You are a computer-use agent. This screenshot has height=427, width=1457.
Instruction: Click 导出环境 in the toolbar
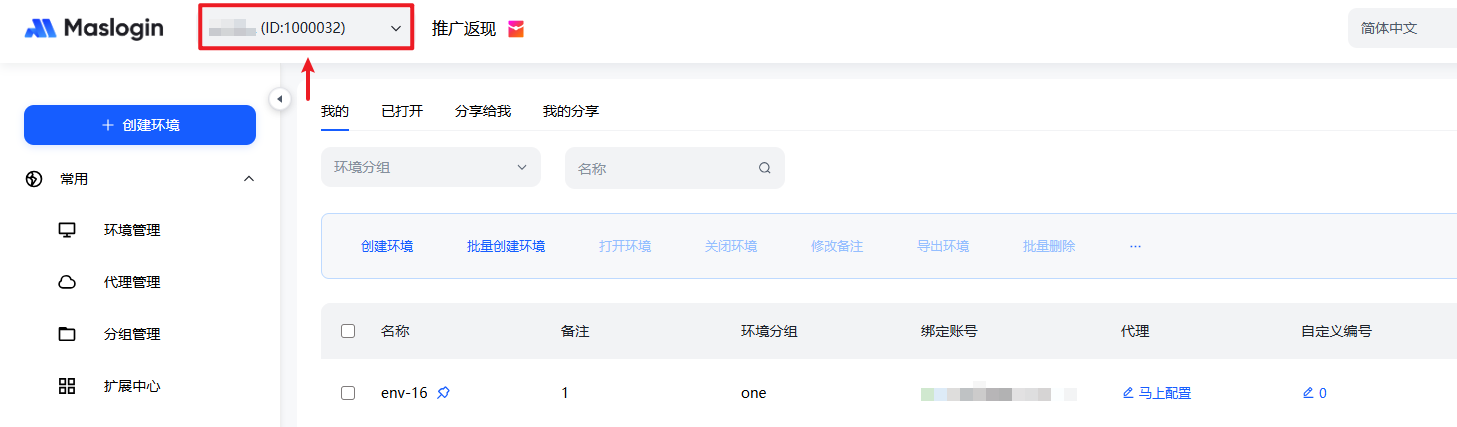[x=943, y=246]
